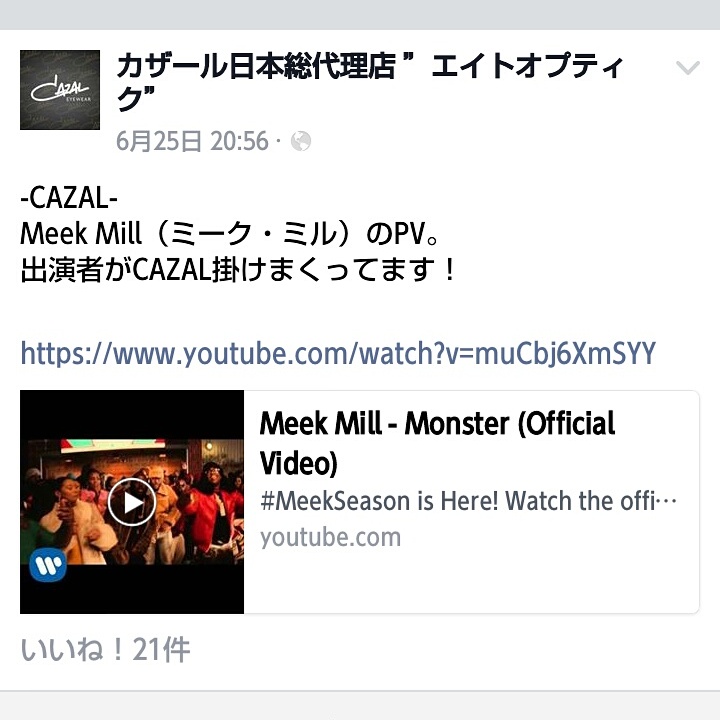The image size is (720, 720).
Task: Select the -CAZAL- post text heading
Action: (x=69, y=198)
